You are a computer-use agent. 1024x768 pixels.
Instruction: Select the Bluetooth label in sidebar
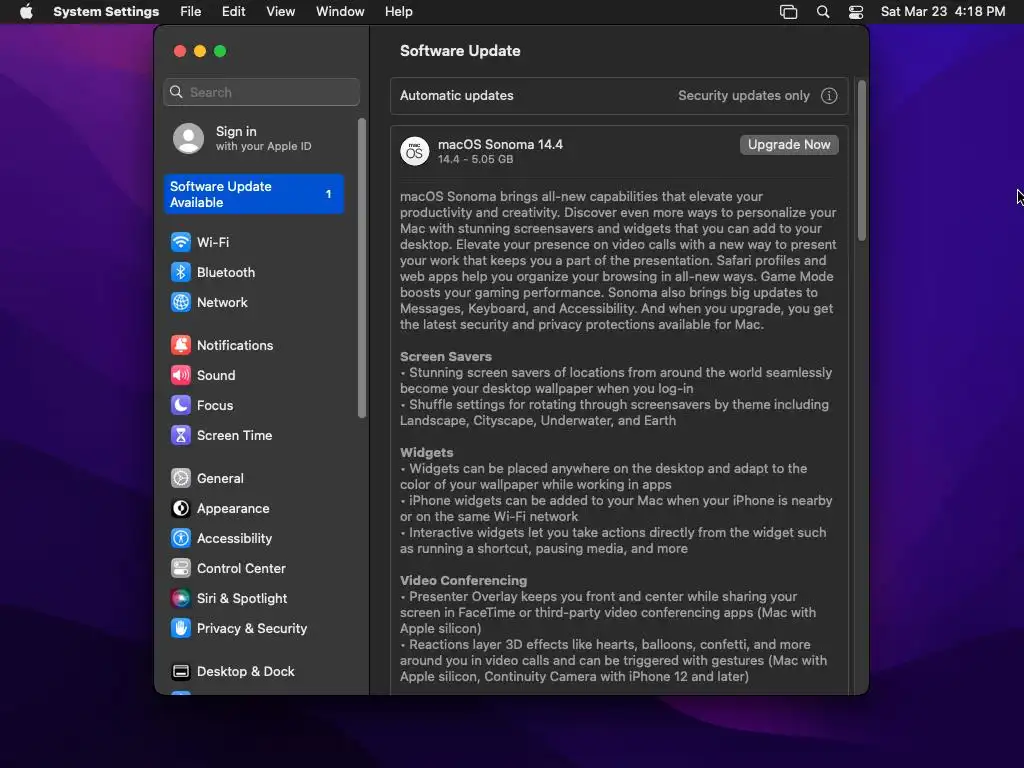[226, 272]
